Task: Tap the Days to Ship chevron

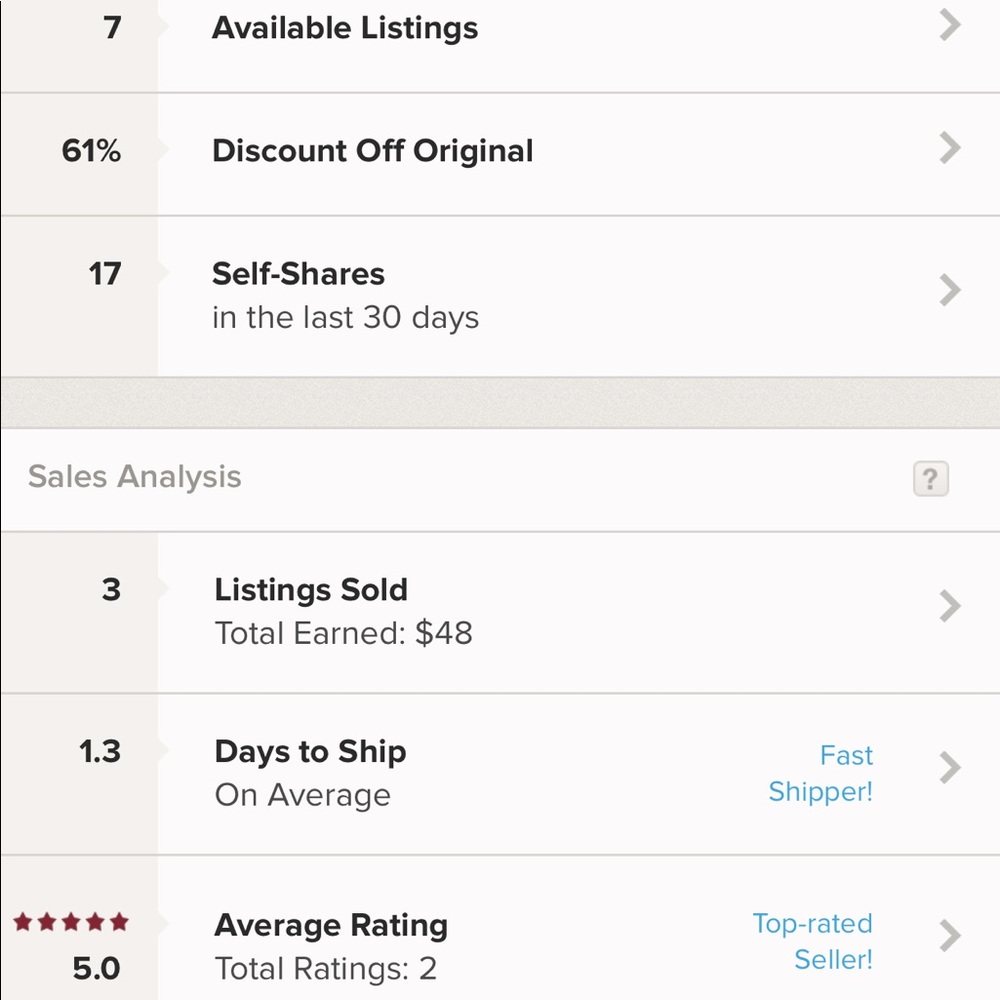Action: click(950, 768)
